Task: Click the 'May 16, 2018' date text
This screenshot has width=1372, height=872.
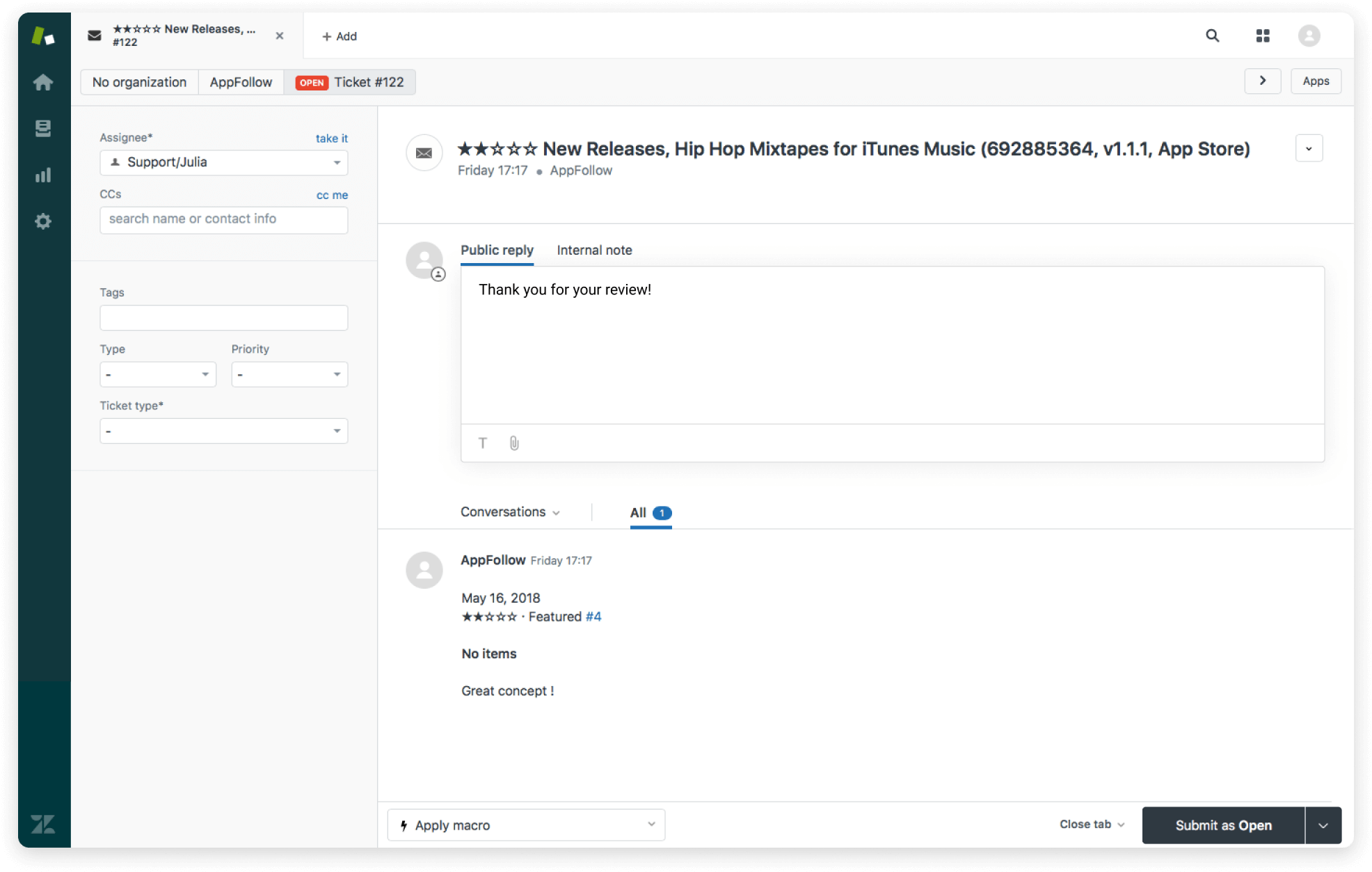Action: pyautogui.click(x=501, y=598)
